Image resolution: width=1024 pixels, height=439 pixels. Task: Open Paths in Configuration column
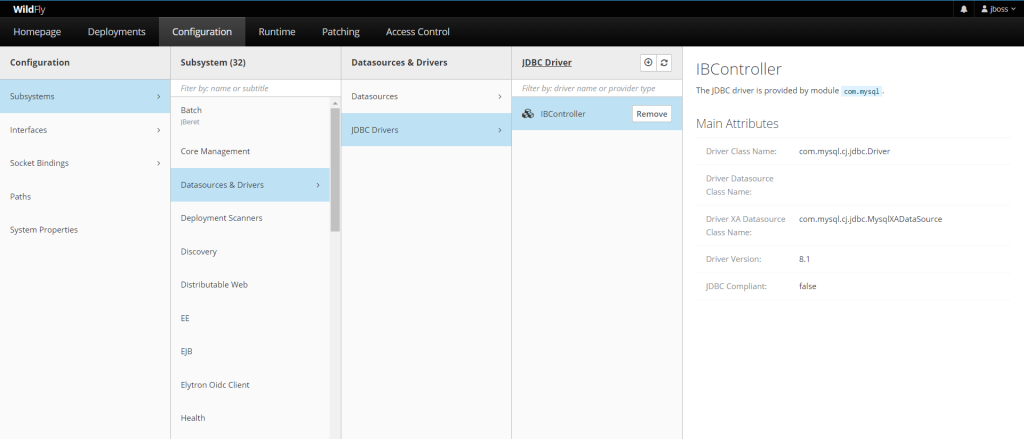pyautogui.click(x=85, y=197)
